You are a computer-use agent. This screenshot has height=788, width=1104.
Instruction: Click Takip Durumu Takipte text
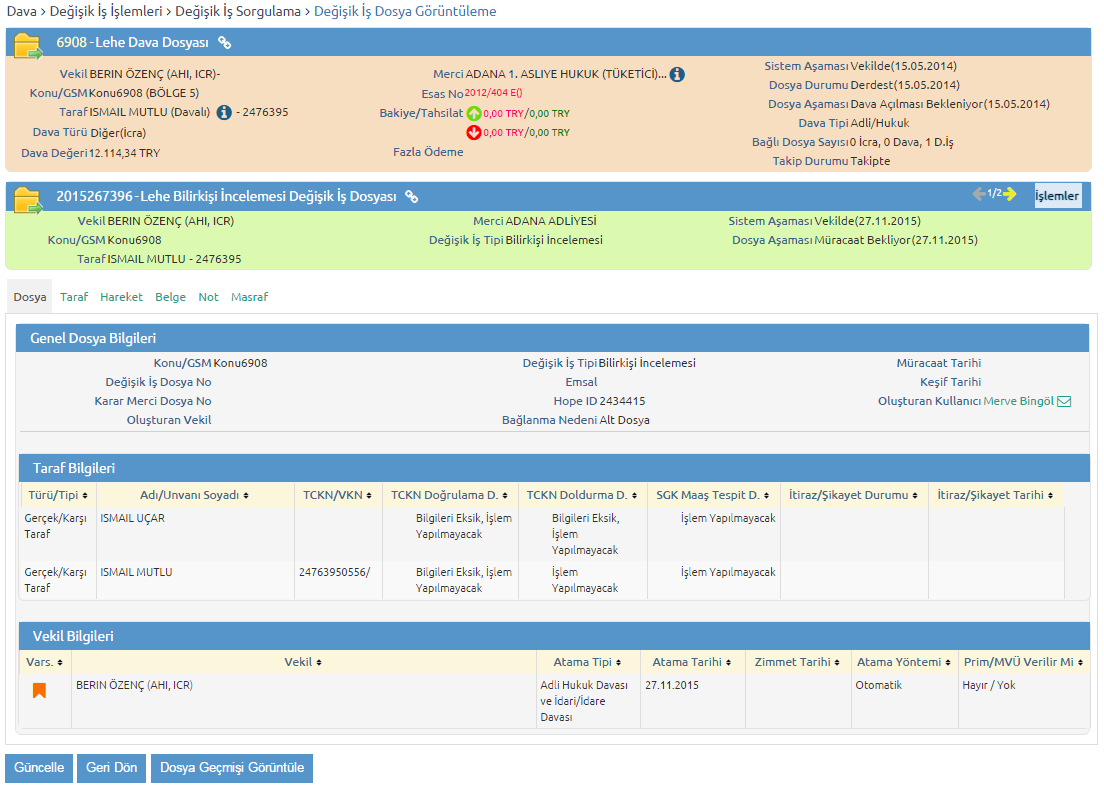[x=870, y=161]
